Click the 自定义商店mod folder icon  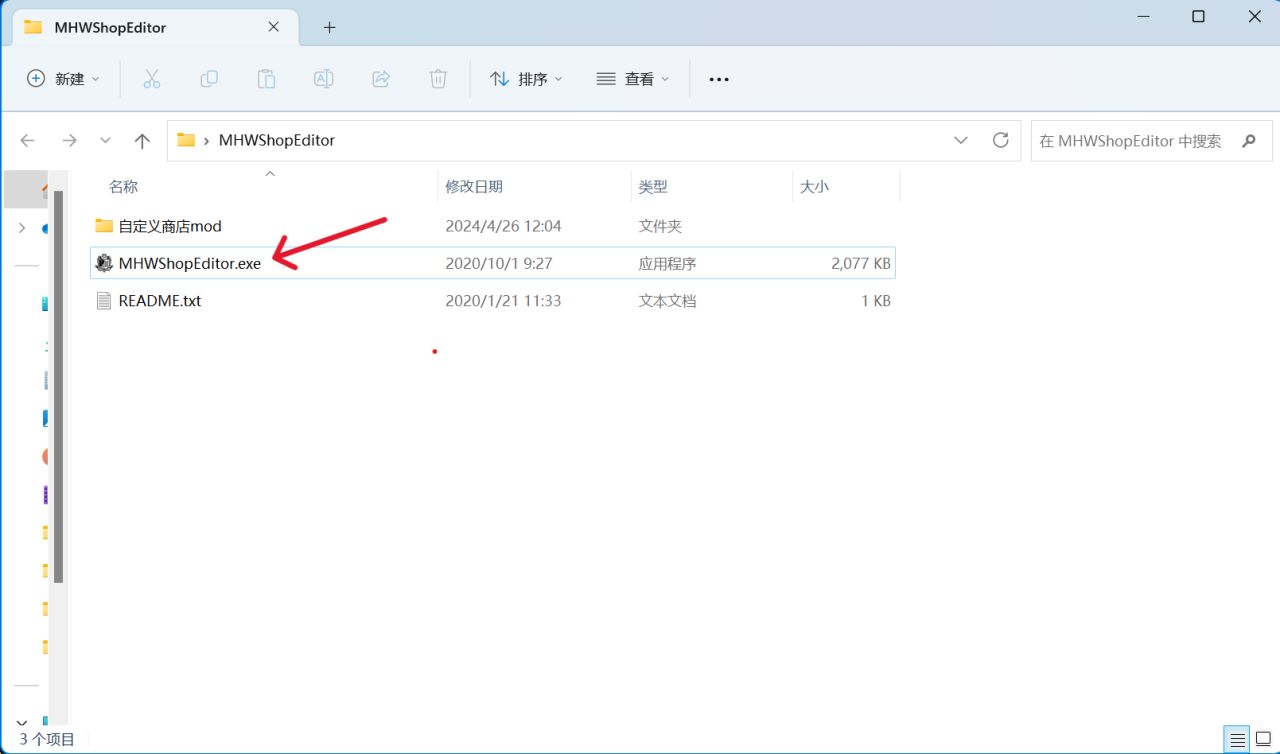click(104, 226)
